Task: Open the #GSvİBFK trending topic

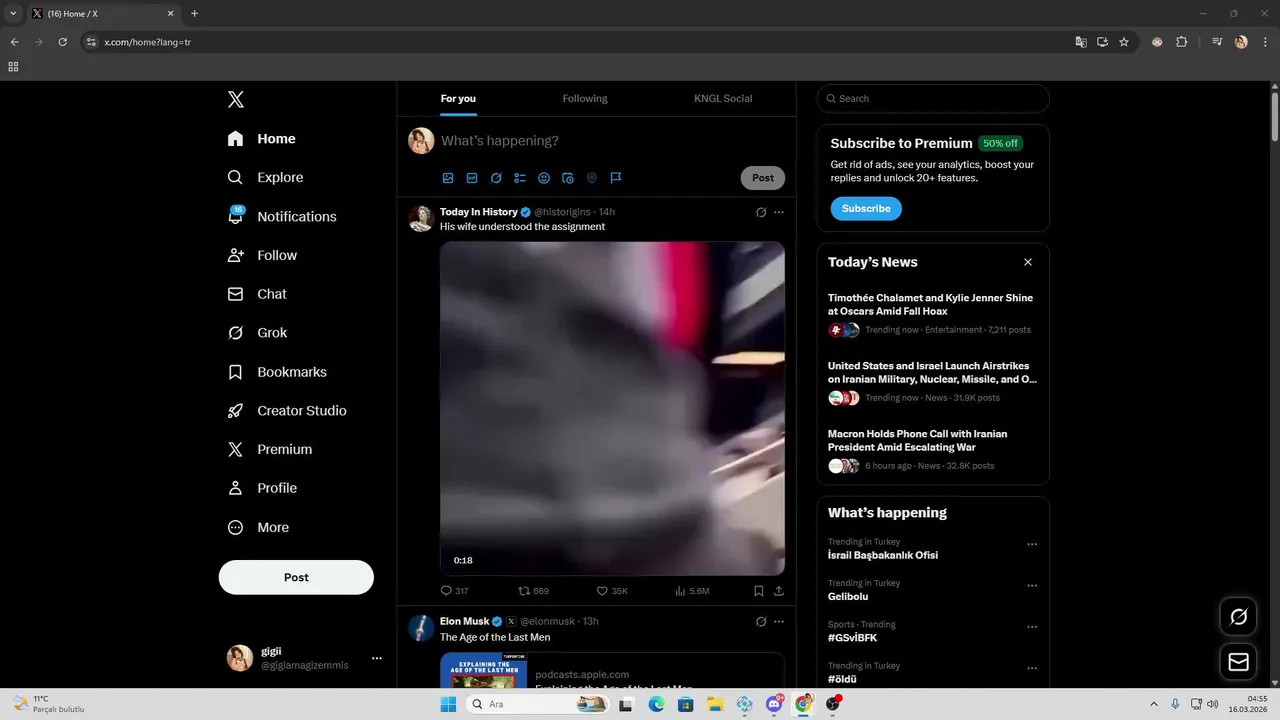Action: pos(853,638)
